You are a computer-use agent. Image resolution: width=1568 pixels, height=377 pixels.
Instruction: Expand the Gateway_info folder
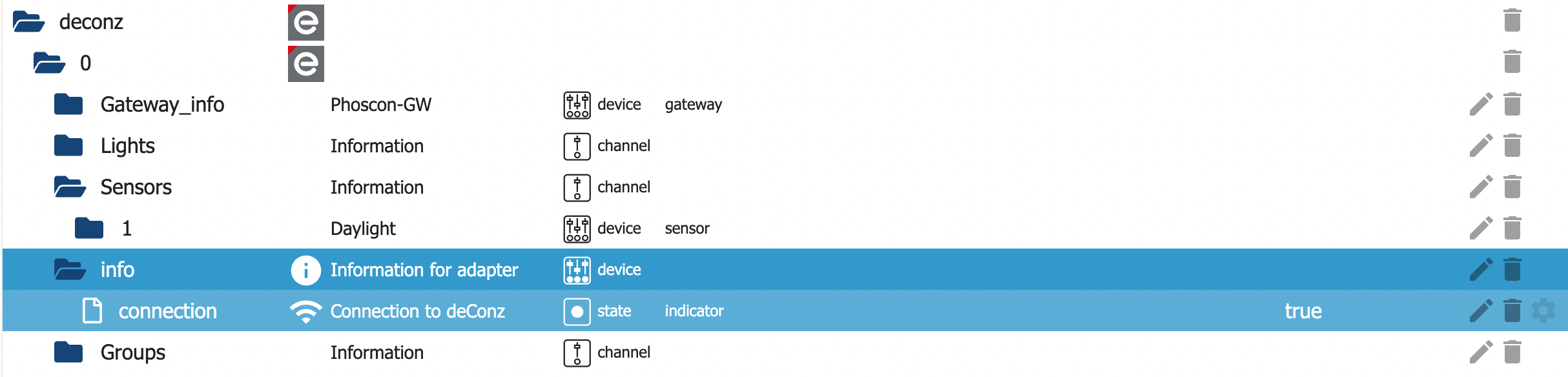point(68,105)
